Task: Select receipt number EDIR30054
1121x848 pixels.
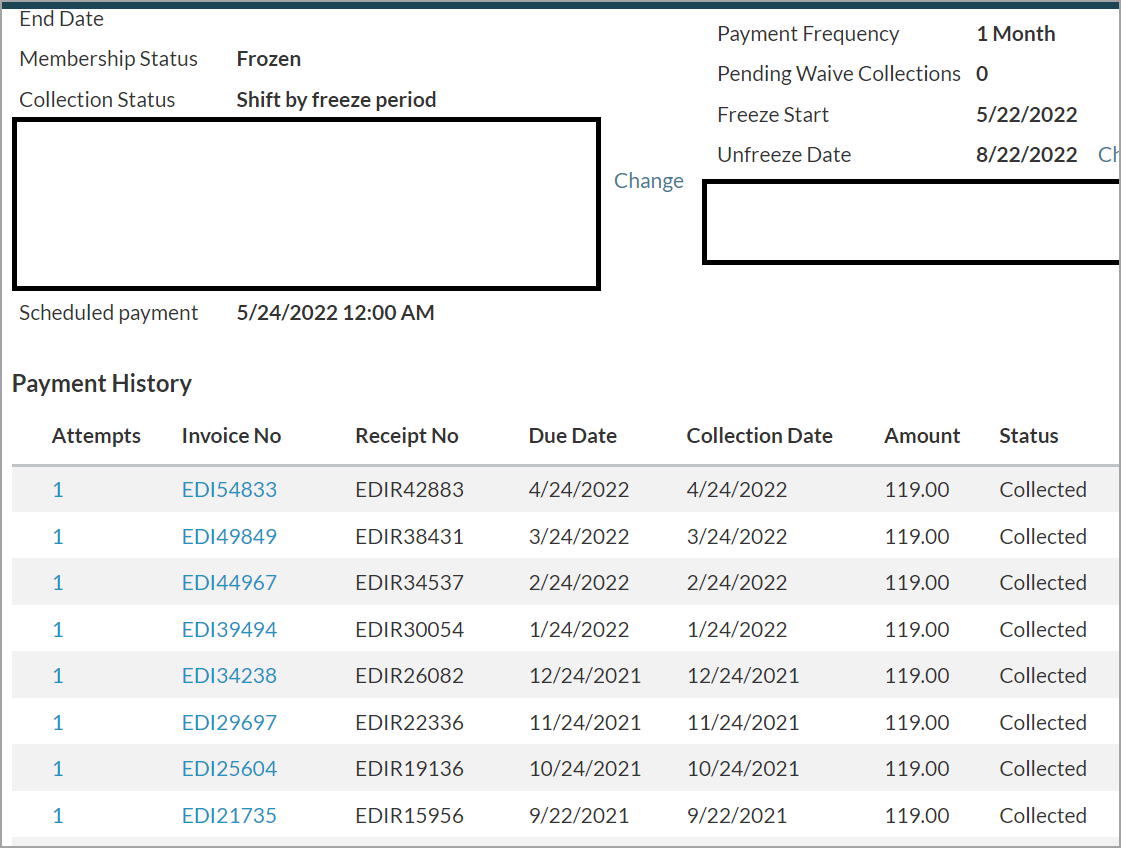Action: 409,629
